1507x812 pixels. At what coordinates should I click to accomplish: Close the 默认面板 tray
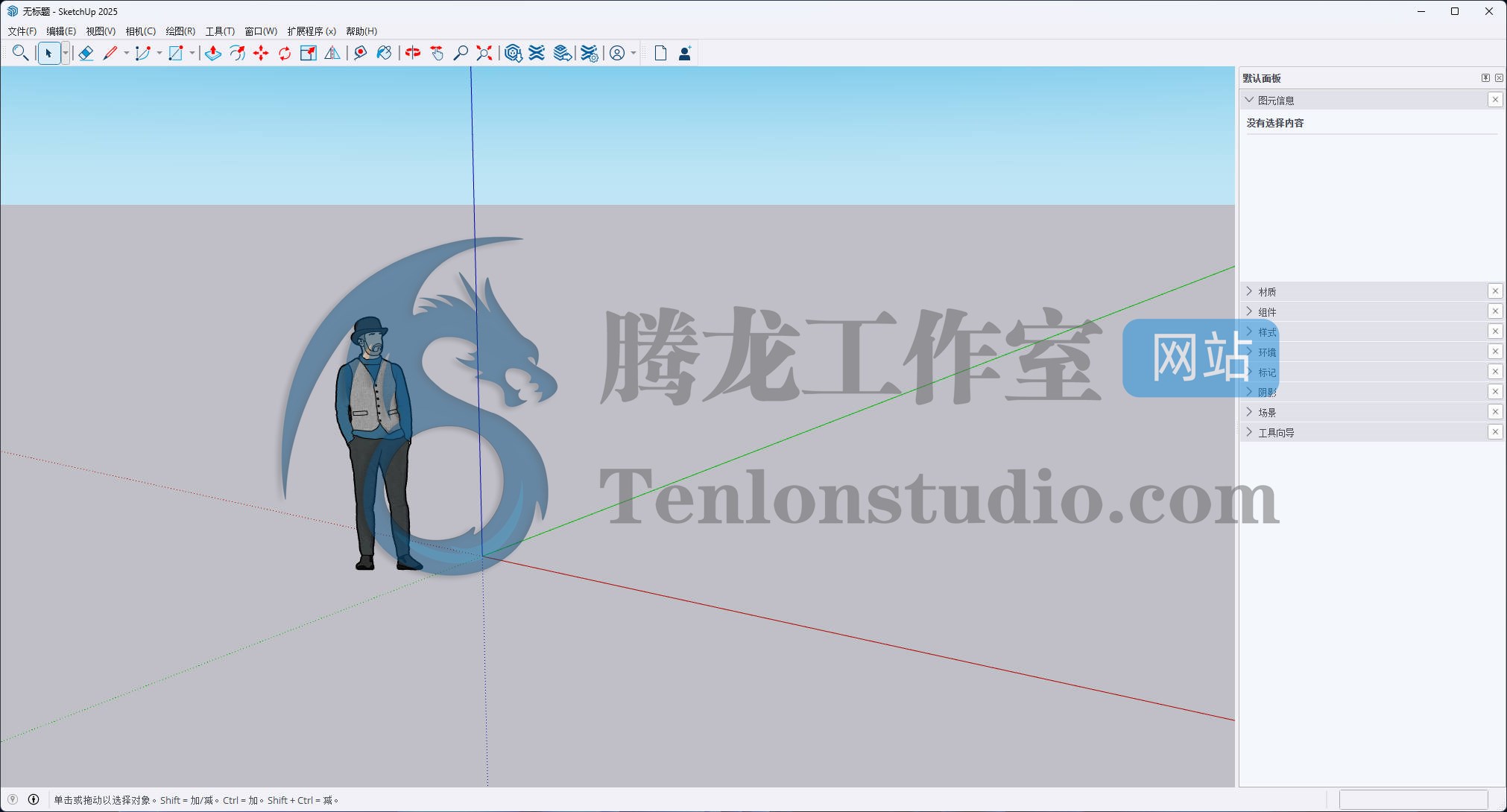tap(1499, 78)
